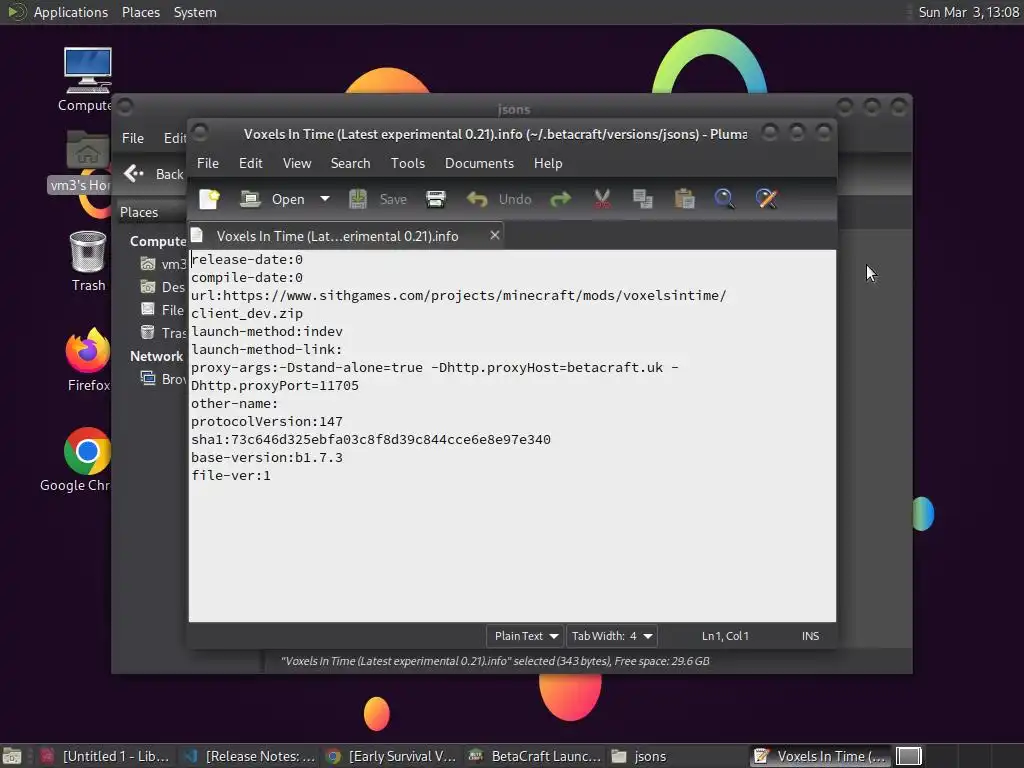Click the release-date:0 line
This screenshot has height=768, width=1024.
tap(247, 260)
